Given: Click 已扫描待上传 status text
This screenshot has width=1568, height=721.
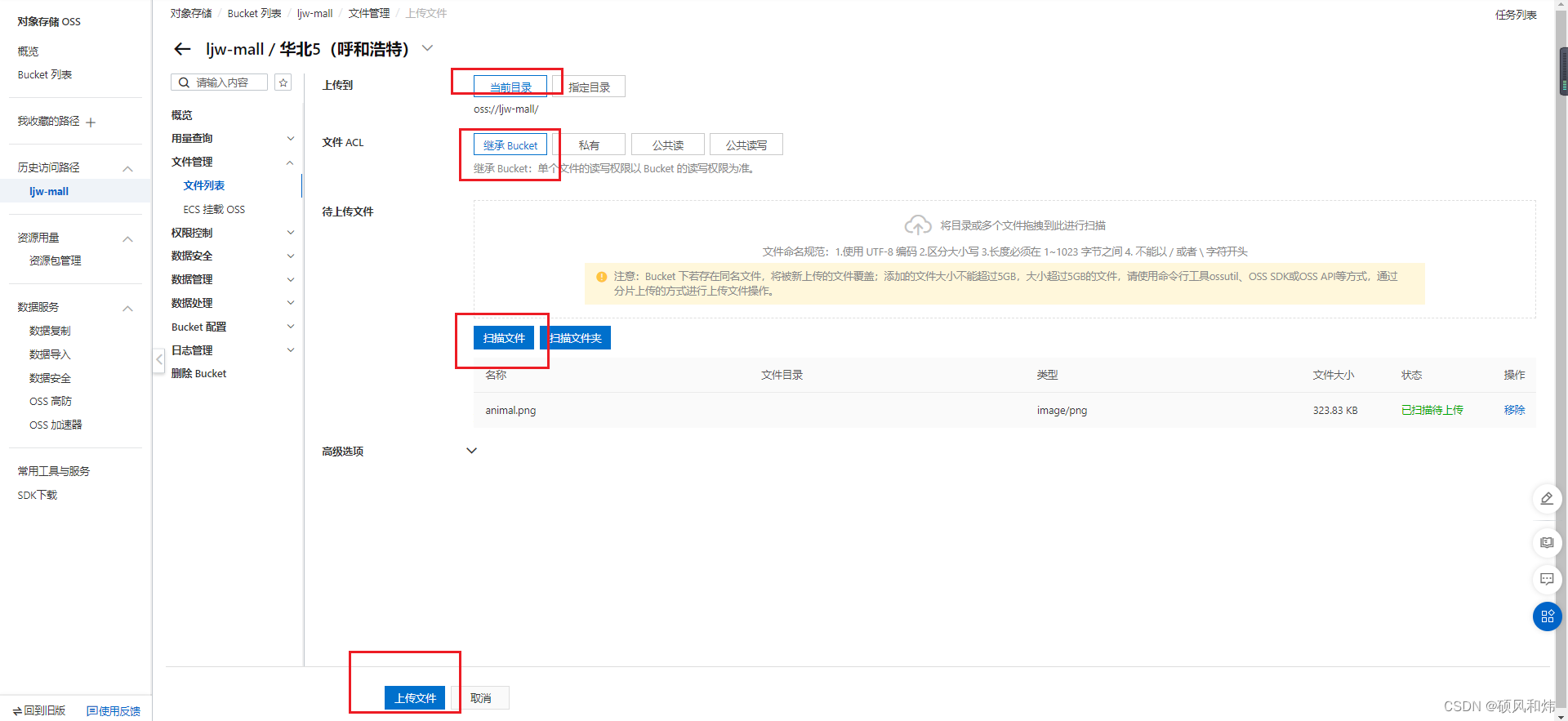Looking at the screenshot, I should coord(1432,410).
